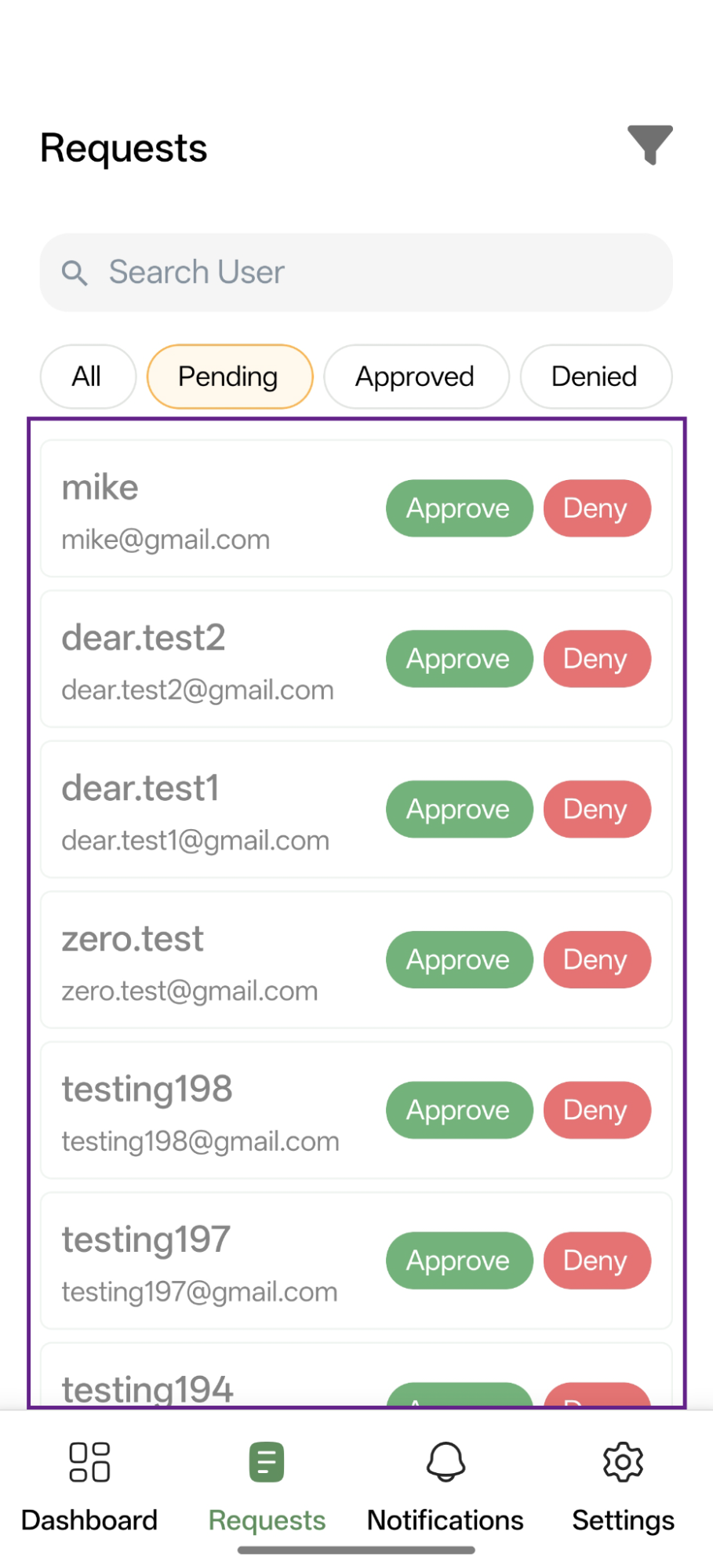This screenshot has width=713, height=1568.
Task: Deny mike's request
Action: click(x=596, y=508)
